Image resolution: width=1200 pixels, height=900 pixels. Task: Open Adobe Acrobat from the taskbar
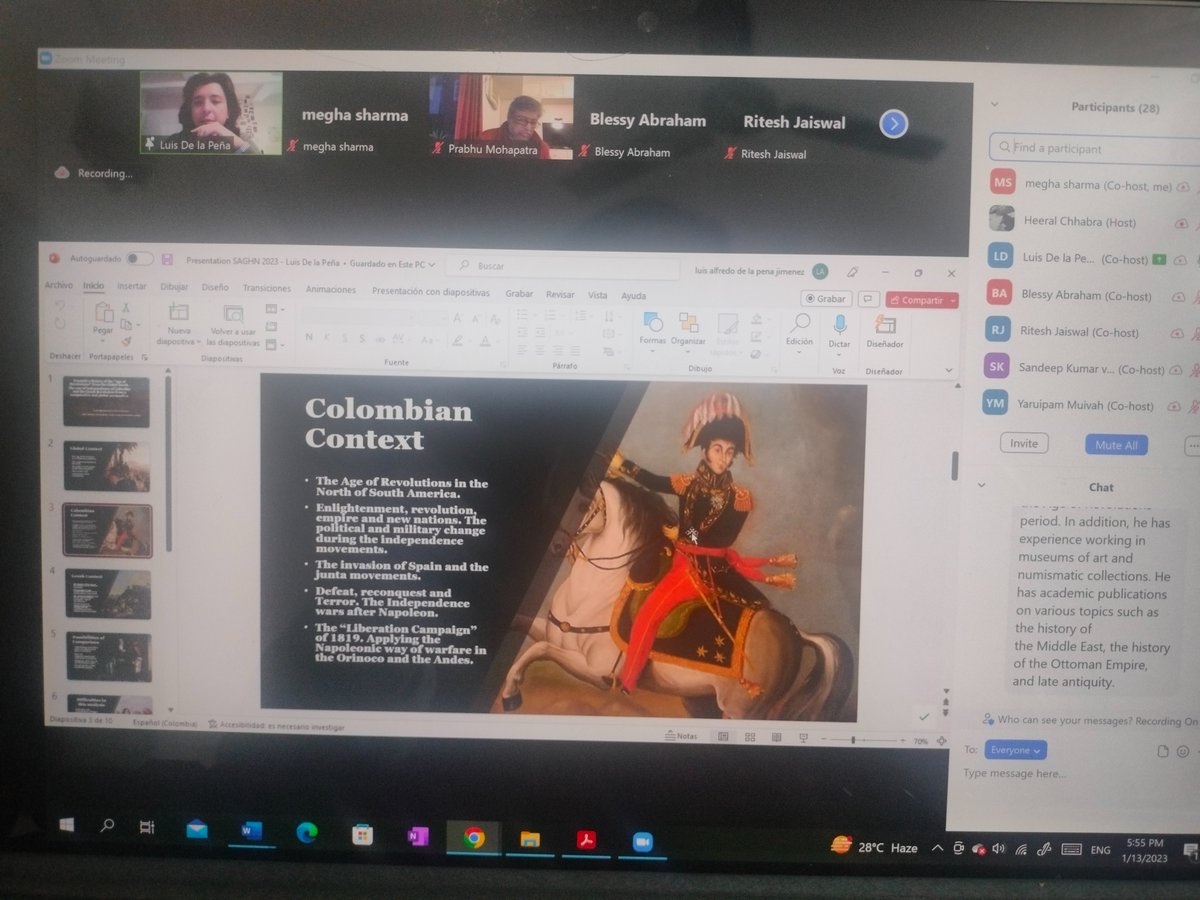tap(586, 840)
